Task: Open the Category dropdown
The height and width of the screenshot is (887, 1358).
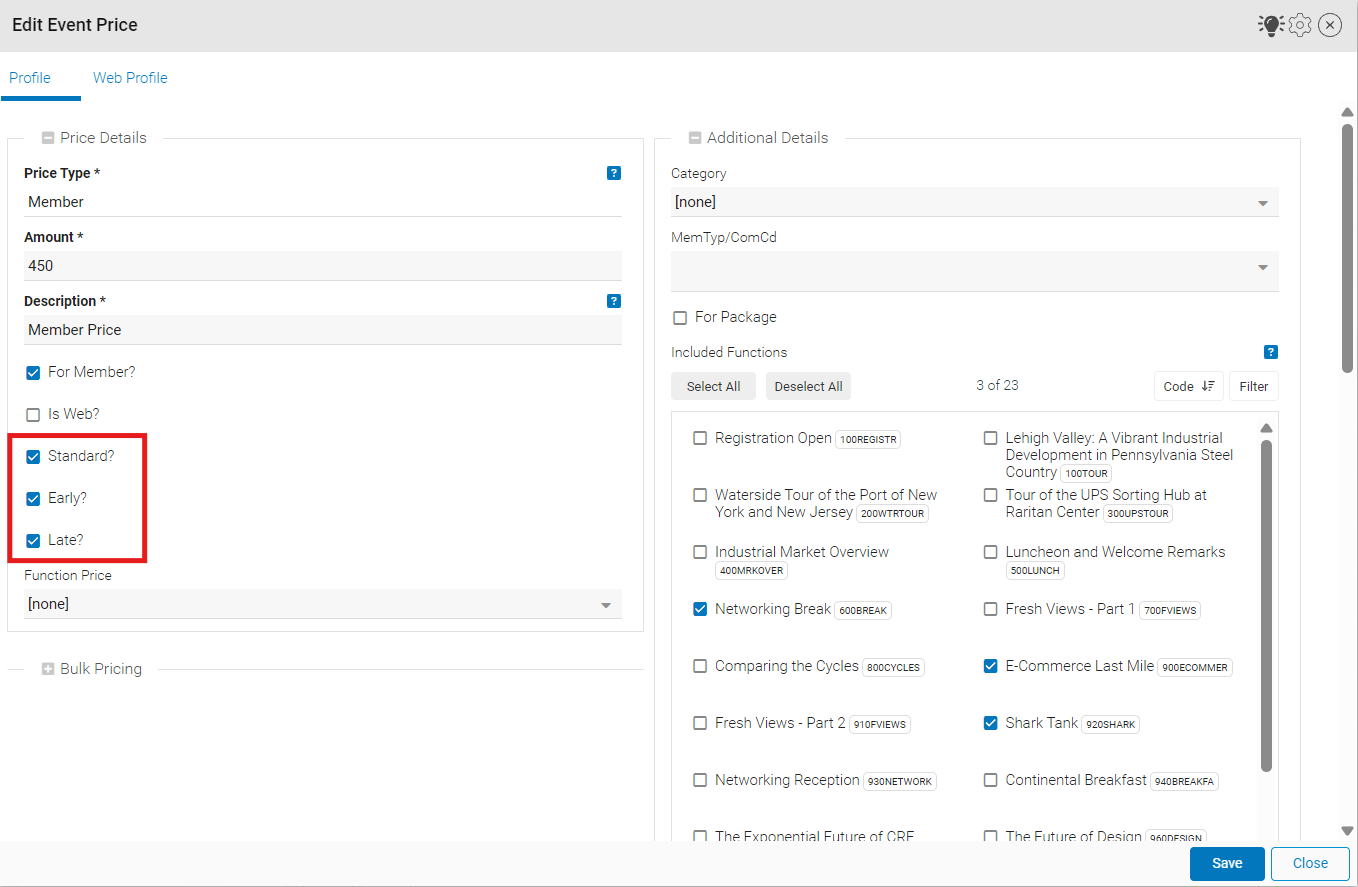Action: pos(975,202)
